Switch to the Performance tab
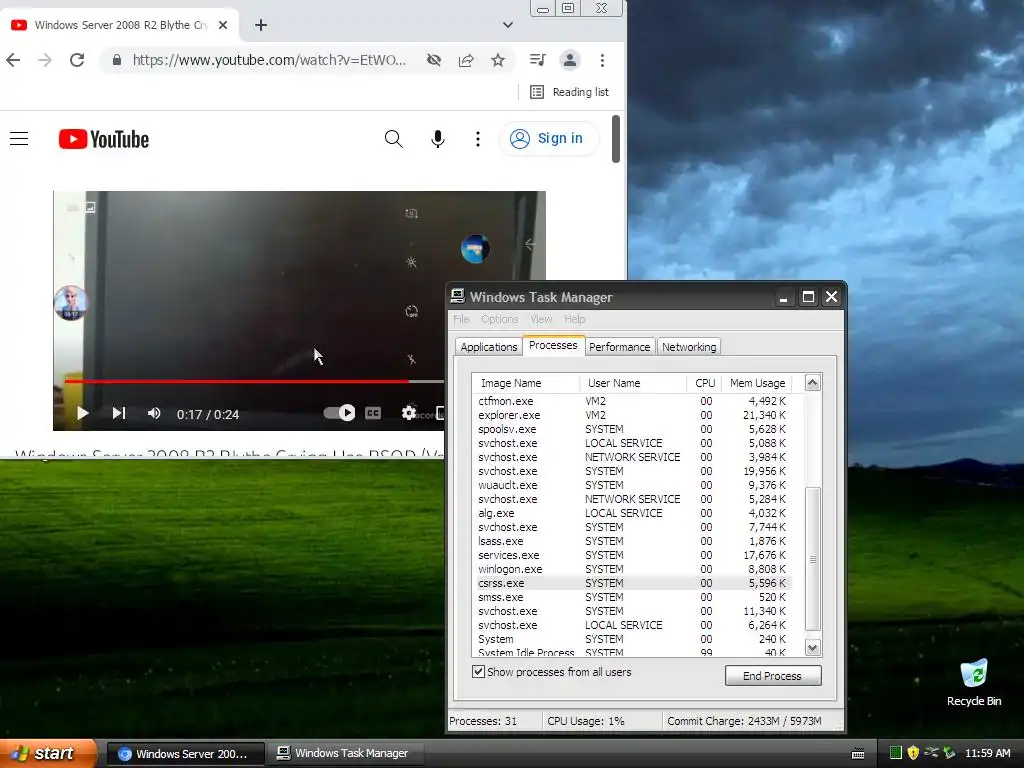Viewport: 1024px width, 768px height. (619, 347)
